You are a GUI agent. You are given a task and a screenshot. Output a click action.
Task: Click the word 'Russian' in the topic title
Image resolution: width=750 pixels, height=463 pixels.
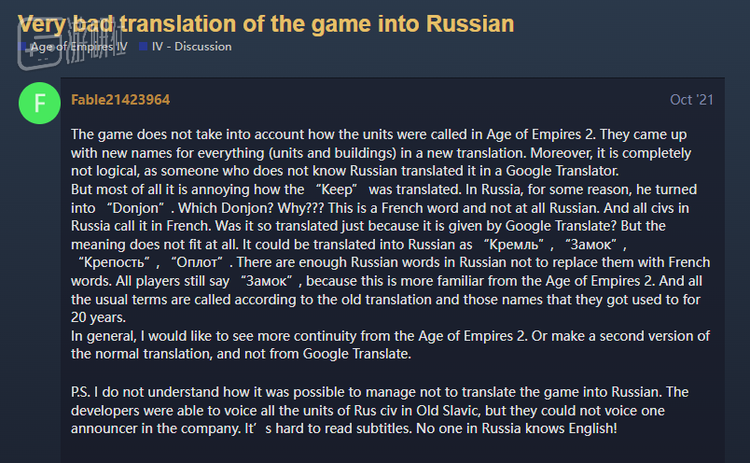pos(470,24)
